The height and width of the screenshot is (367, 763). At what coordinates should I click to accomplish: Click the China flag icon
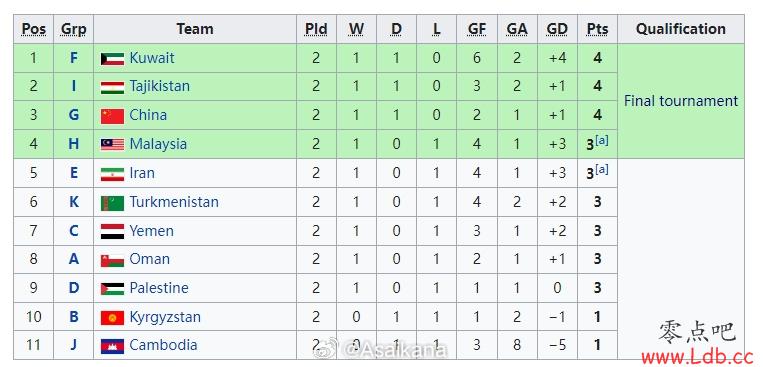coord(112,116)
